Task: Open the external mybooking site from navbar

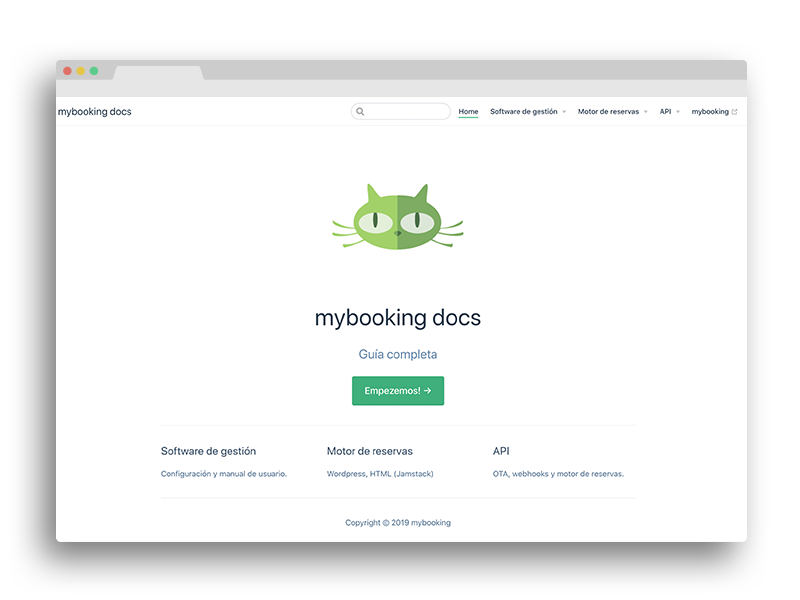Action: click(712, 111)
